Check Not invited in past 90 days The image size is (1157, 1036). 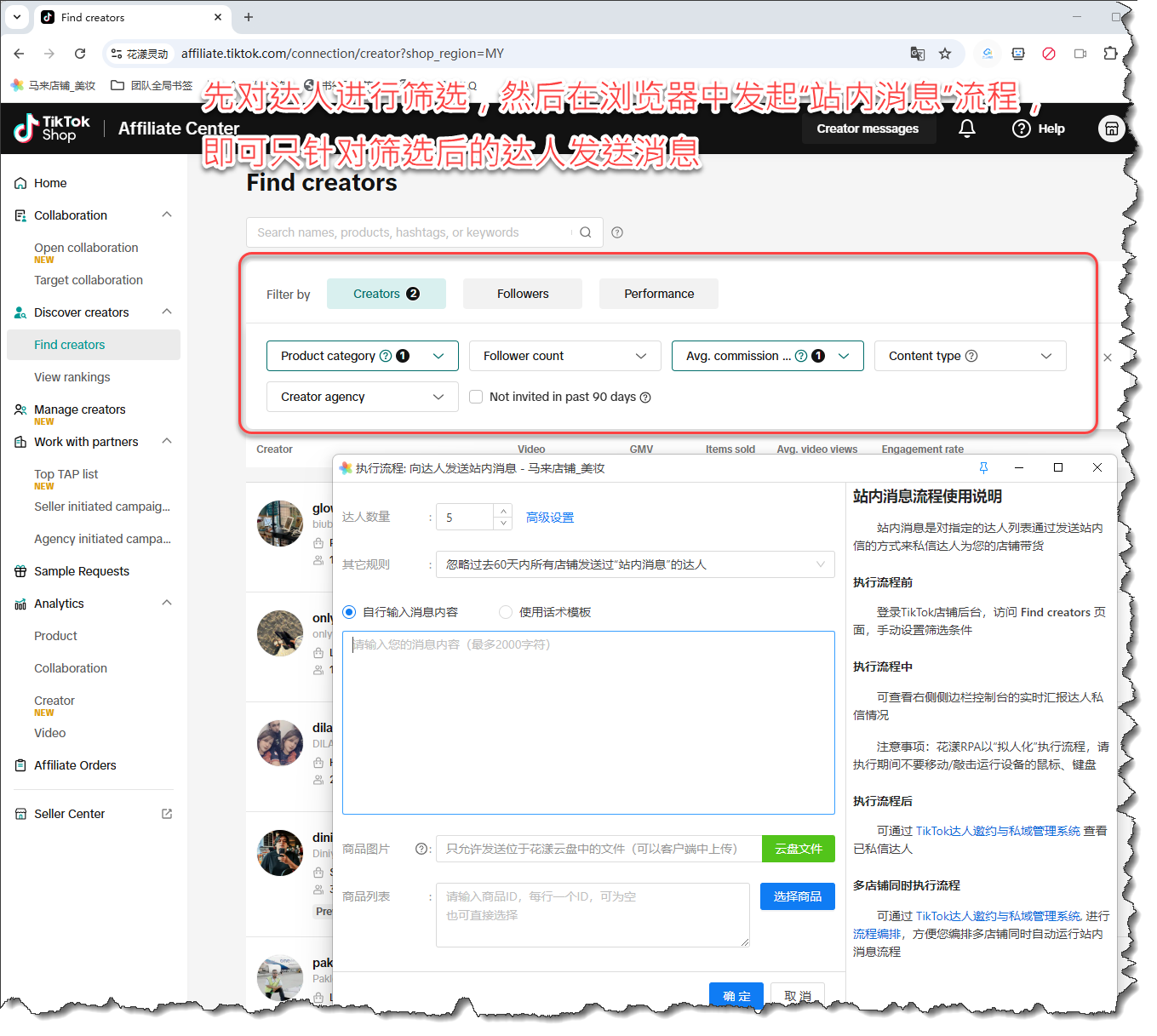477,397
